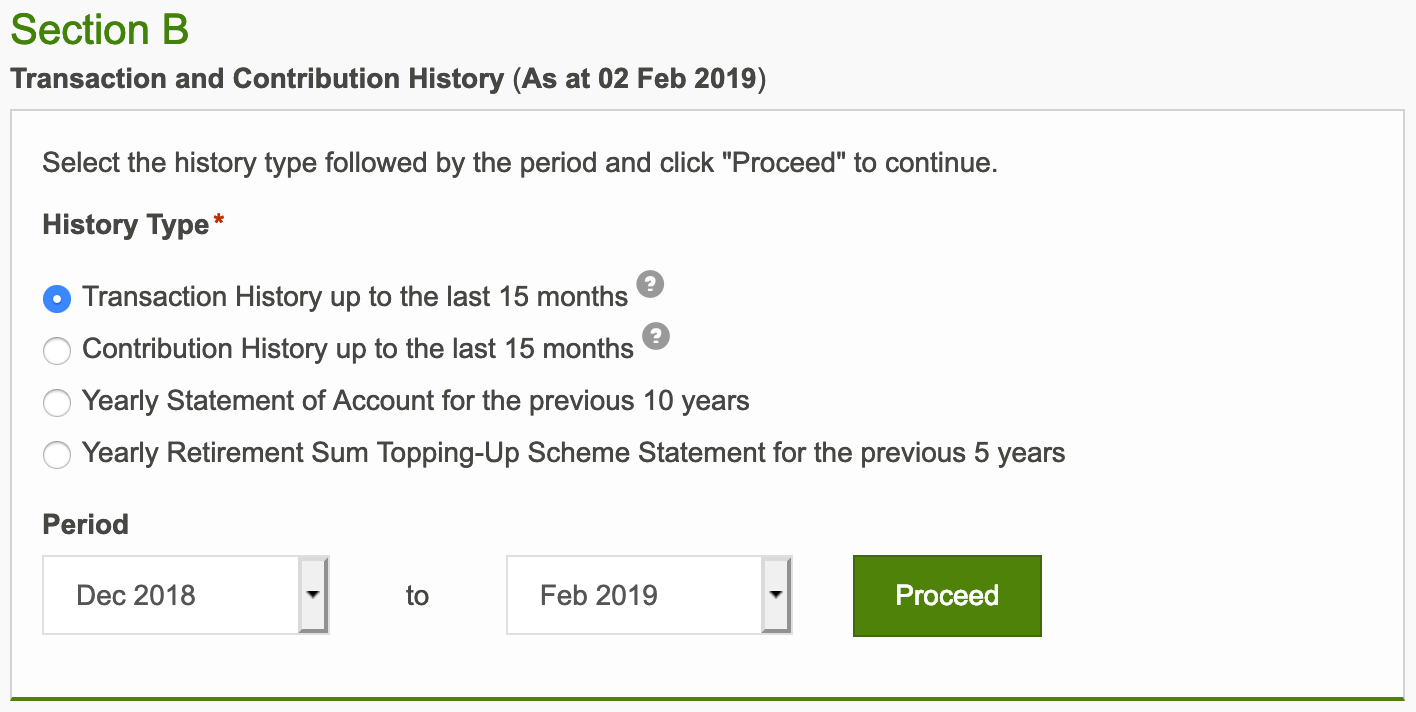Click the Period field label

(x=85, y=524)
